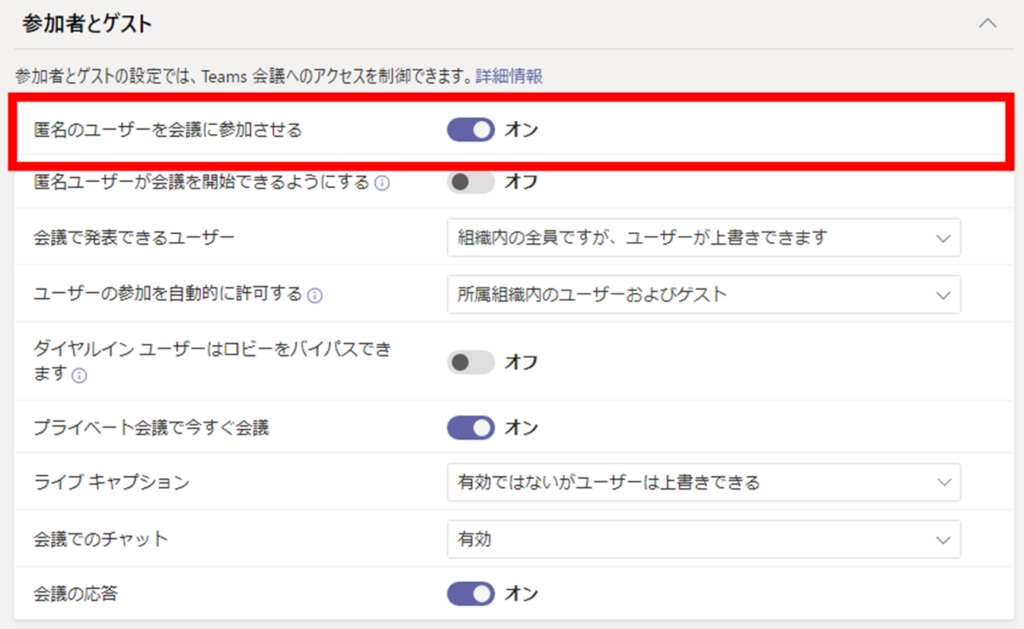Open the 詳細情報 link
The image size is (1024, 629).
pyautogui.click(x=509, y=76)
